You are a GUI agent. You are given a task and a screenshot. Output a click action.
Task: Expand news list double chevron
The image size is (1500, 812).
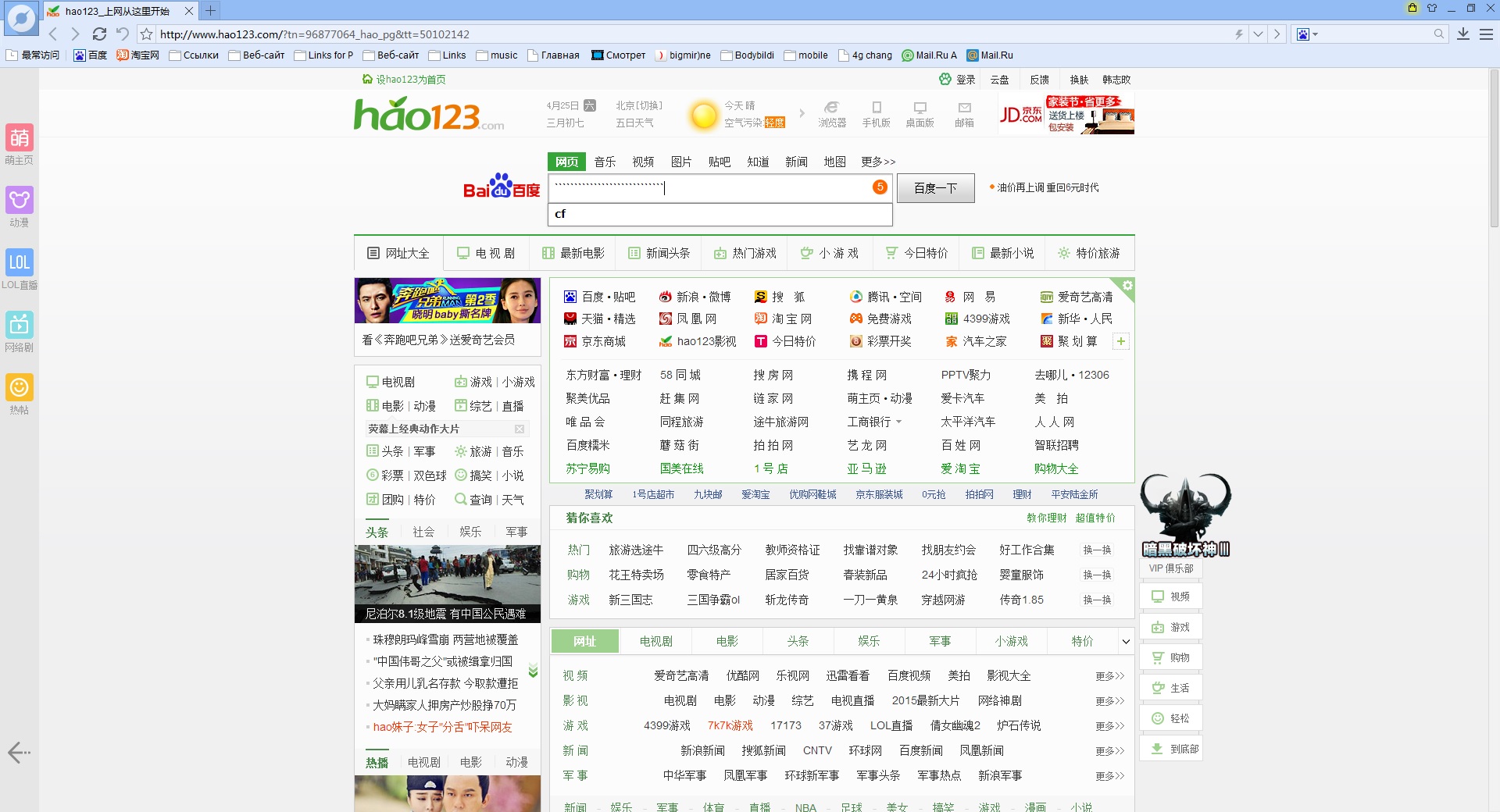tap(533, 671)
